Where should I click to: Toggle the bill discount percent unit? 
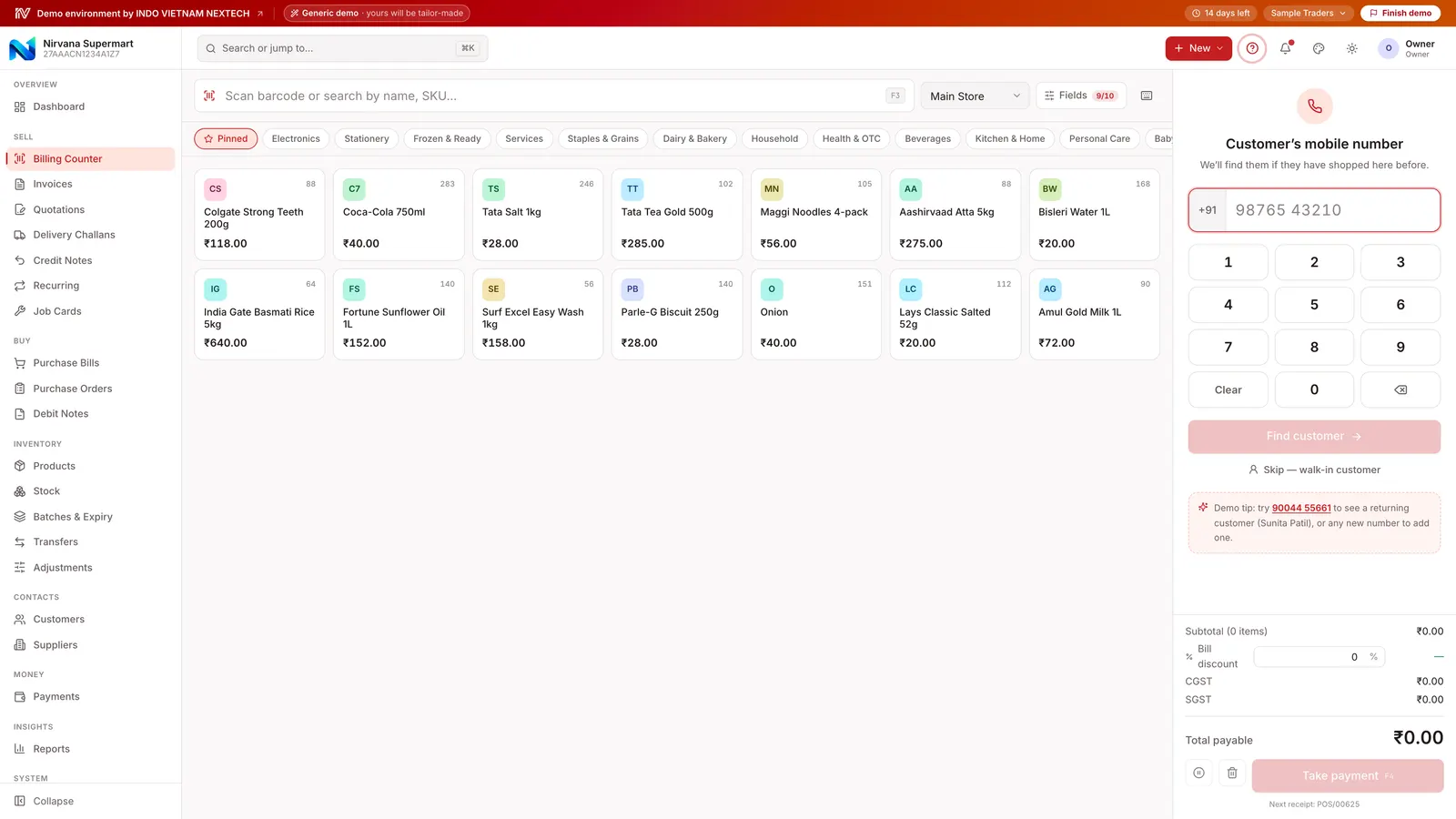click(x=1373, y=657)
